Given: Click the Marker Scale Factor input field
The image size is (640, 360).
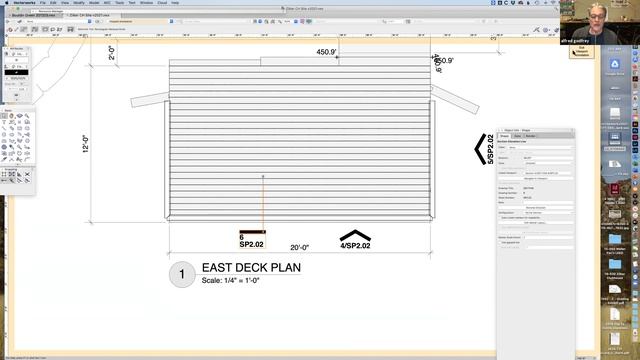Looking at the screenshot, I should [x=548, y=237].
